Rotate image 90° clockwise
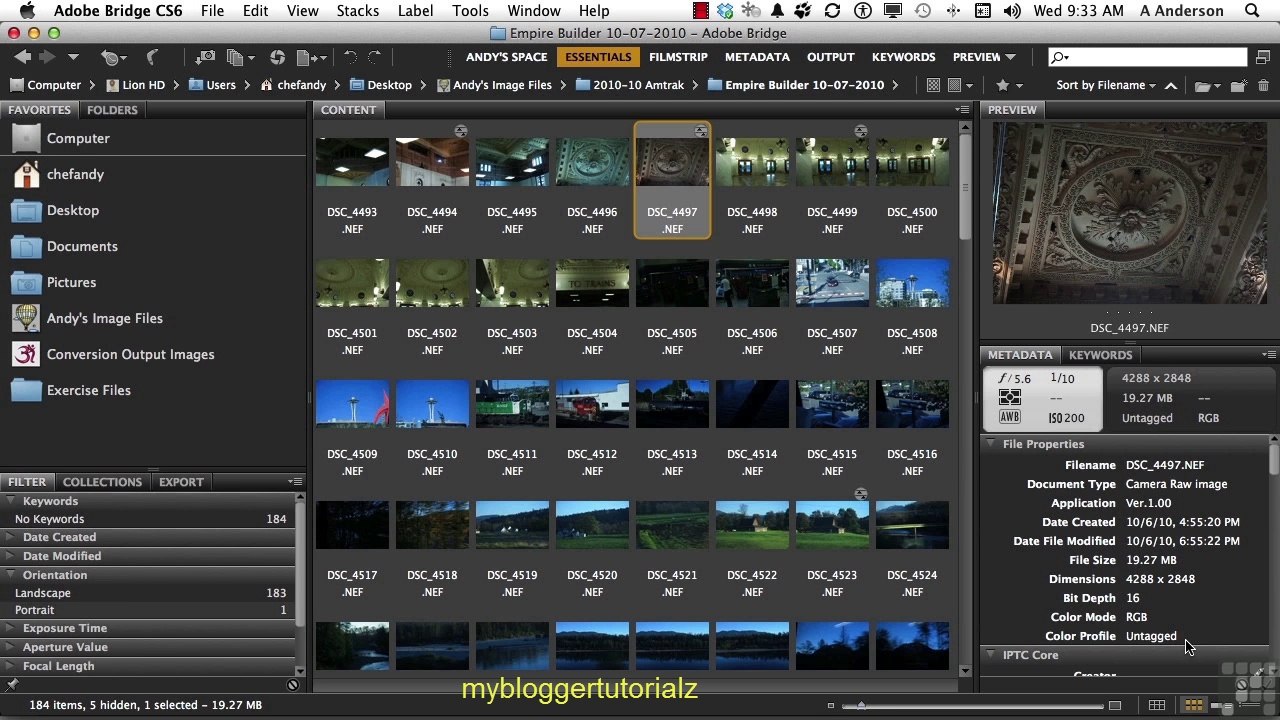1280x720 pixels. [375, 57]
